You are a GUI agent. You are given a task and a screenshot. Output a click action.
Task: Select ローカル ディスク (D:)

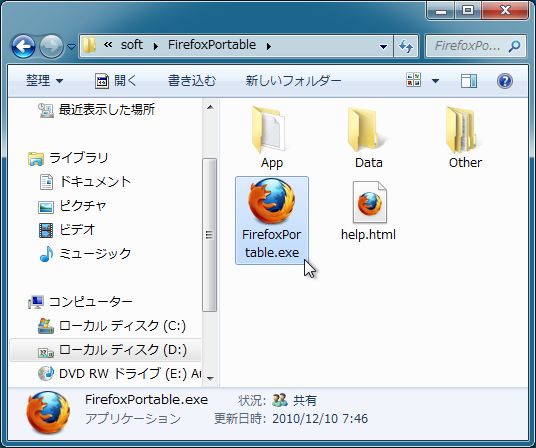pos(123,350)
